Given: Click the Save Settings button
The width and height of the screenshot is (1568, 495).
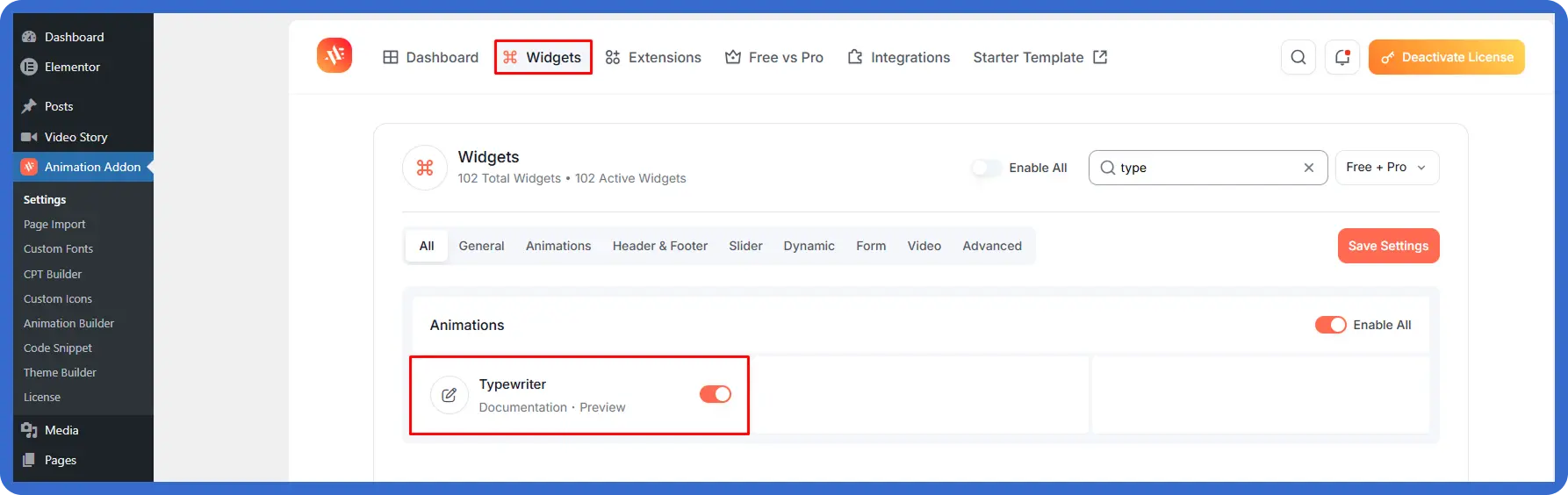Looking at the screenshot, I should click(1388, 246).
